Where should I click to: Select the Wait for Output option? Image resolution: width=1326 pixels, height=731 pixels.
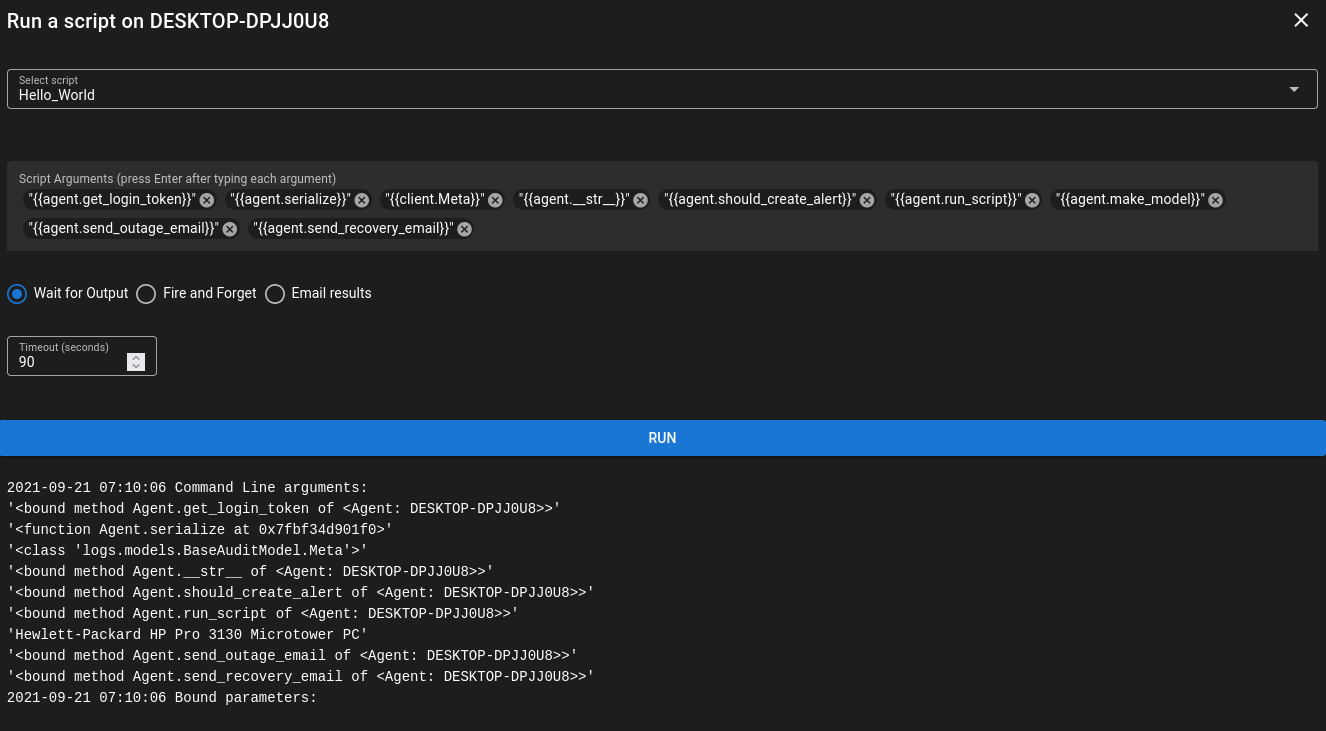tap(17, 293)
